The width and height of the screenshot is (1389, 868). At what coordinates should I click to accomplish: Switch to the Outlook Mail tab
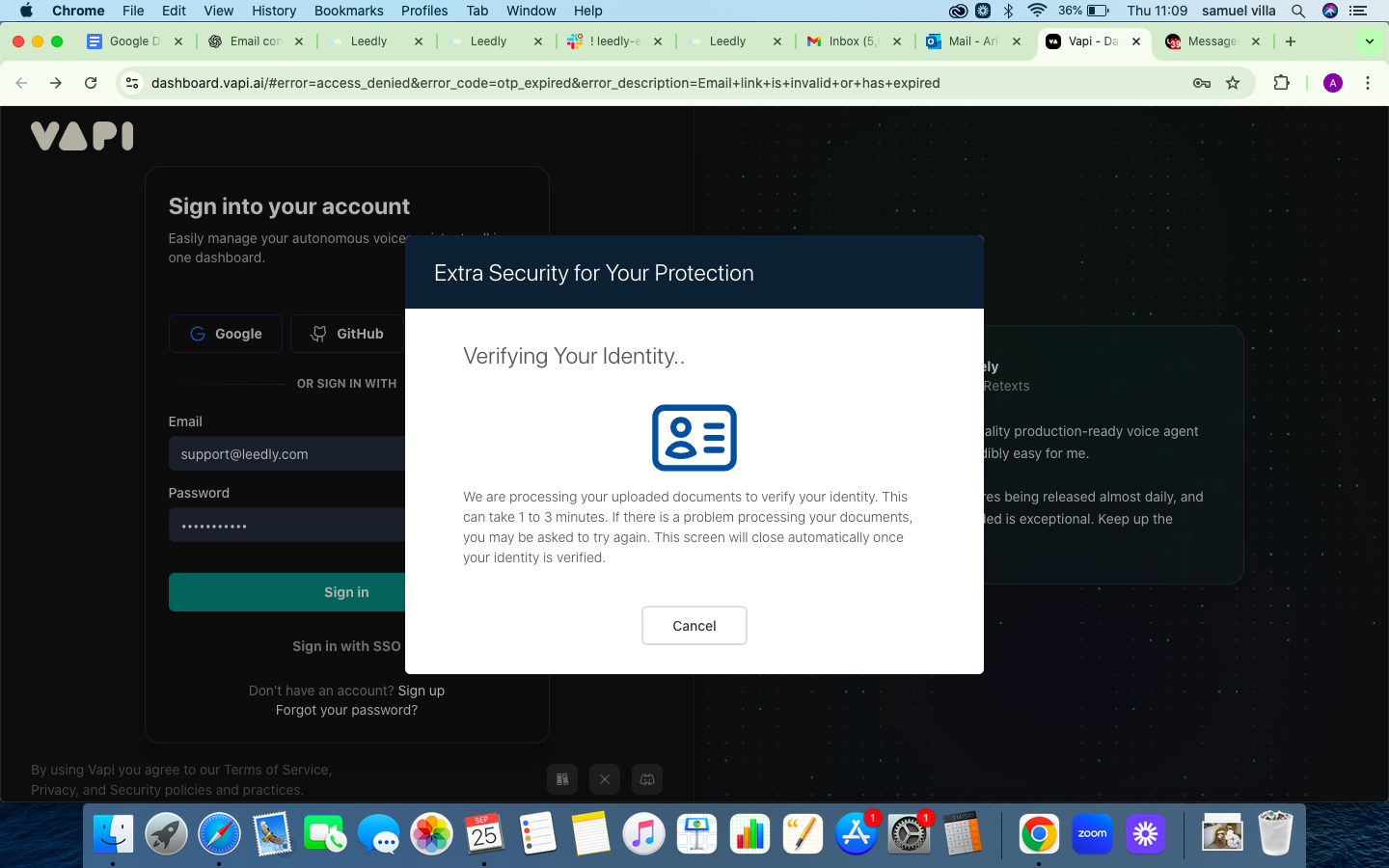[x=973, y=41]
